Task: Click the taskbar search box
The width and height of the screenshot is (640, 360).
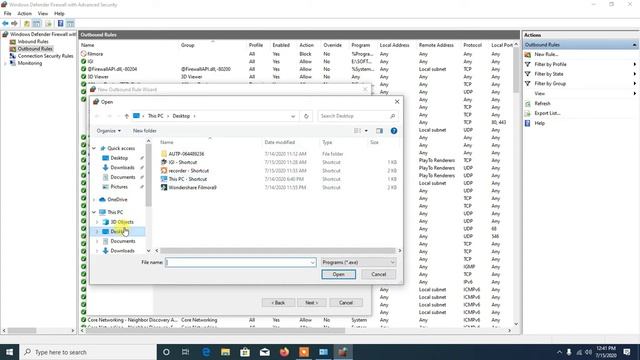Action: [x=88, y=352]
